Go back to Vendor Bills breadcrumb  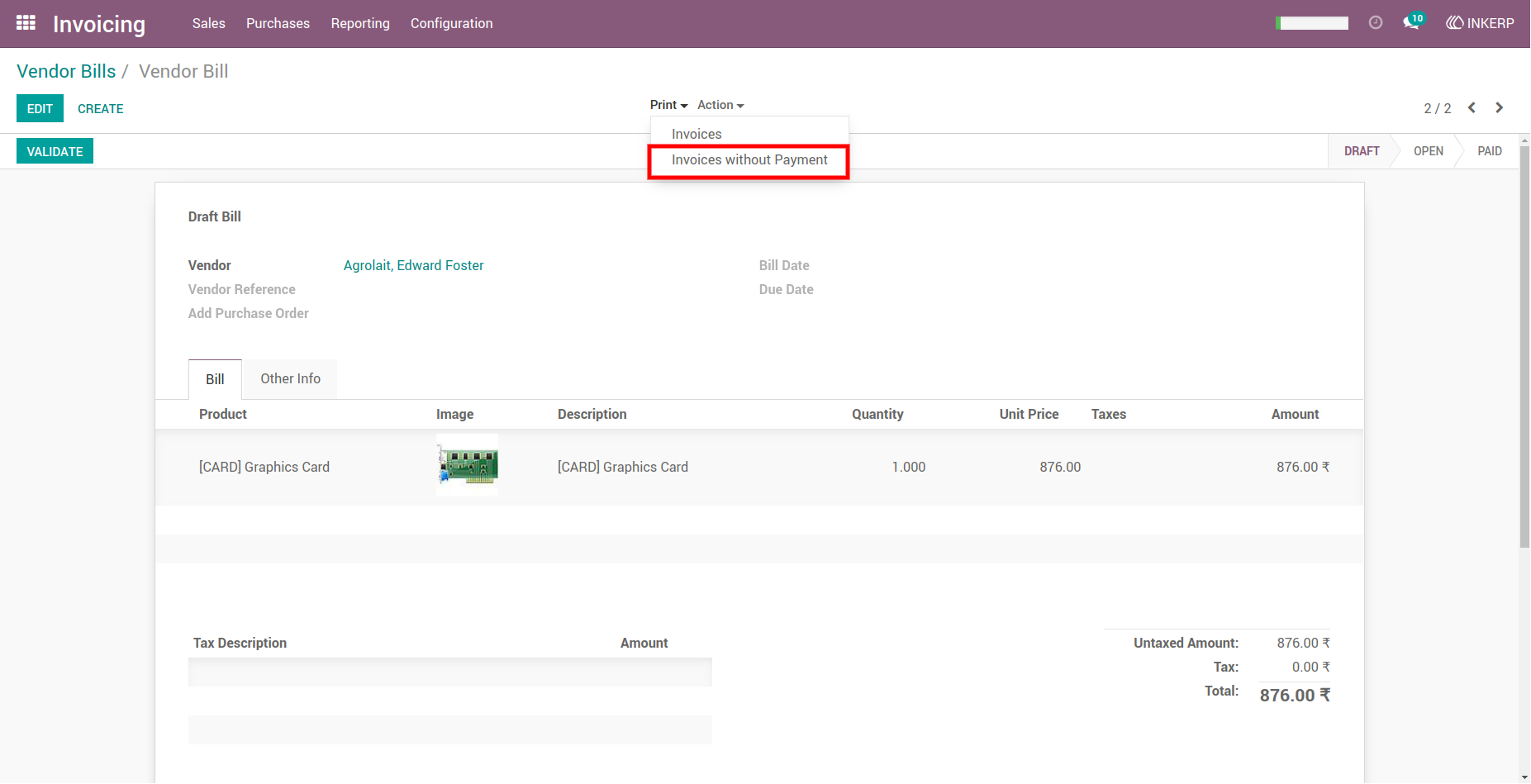tap(66, 71)
